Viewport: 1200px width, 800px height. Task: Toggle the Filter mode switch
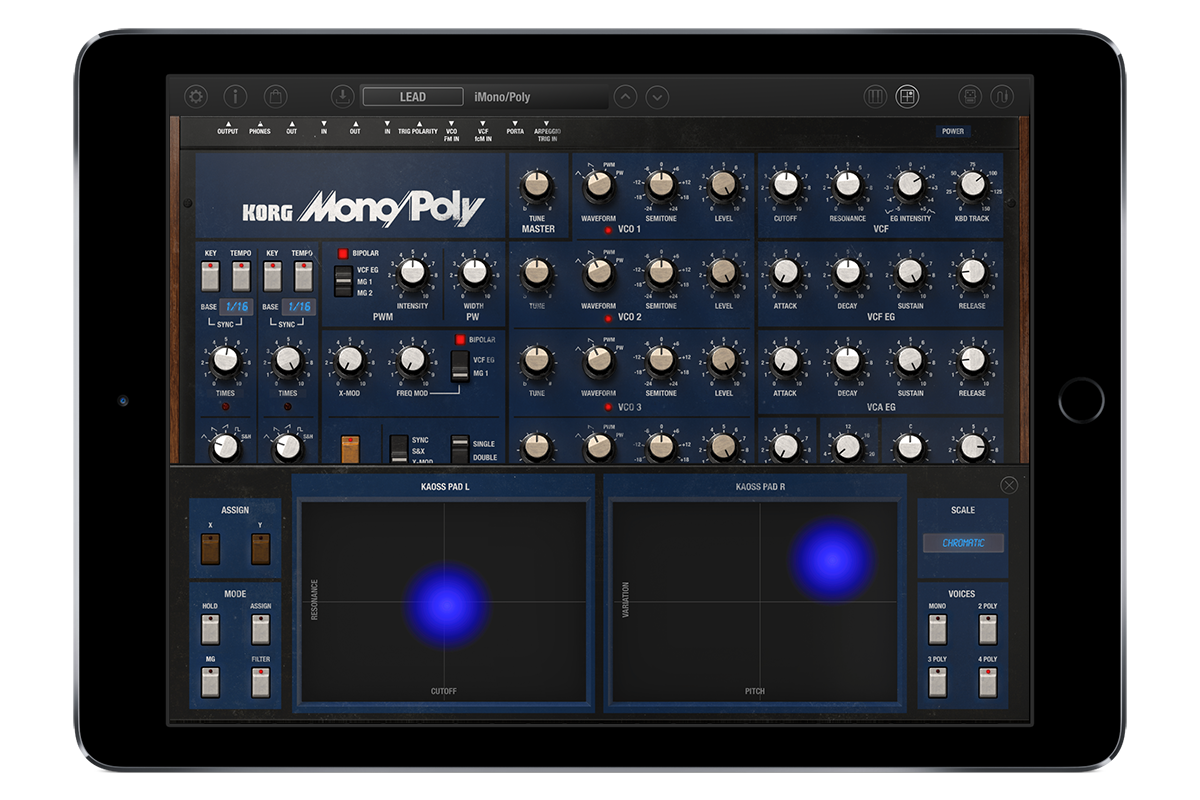tap(260, 682)
